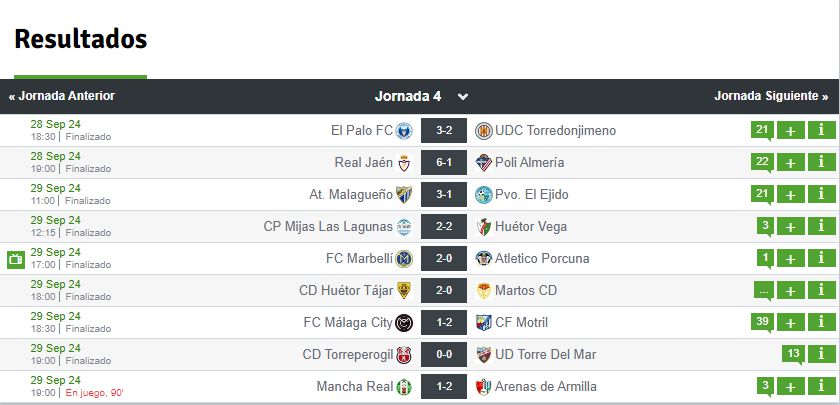Click the plus icon on Mancha Real row
The image size is (840, 405).
791,386
